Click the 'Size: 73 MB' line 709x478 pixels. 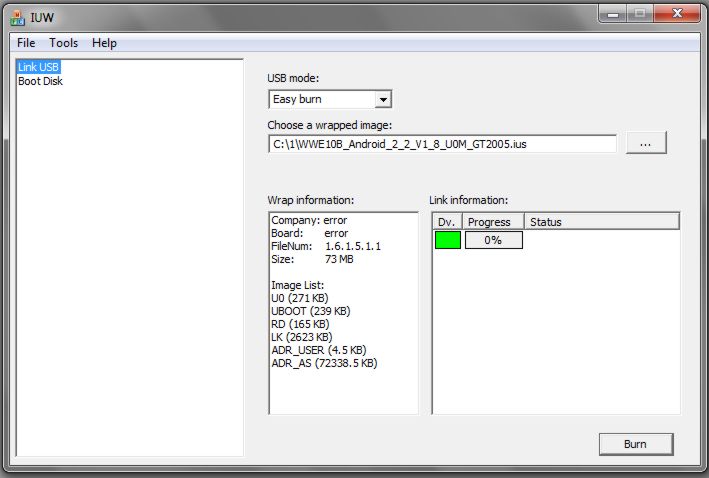pyautogui.click(x=312, y=260)
